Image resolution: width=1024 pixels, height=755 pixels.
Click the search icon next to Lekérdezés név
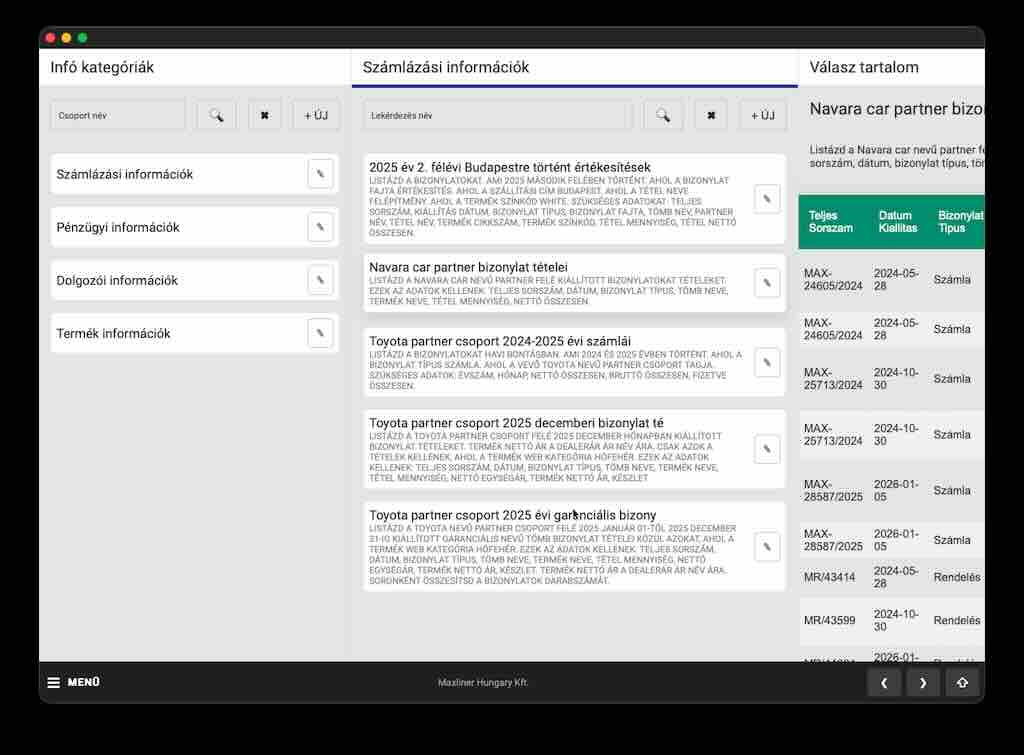coord(662,115)
